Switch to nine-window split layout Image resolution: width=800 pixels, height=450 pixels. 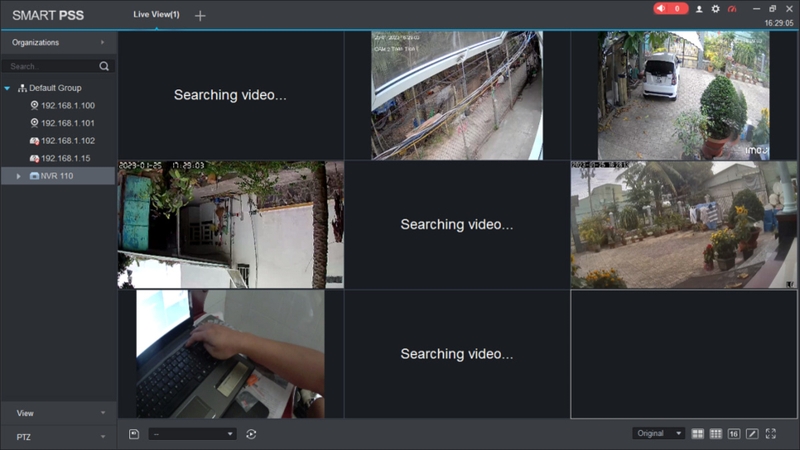(716, 434)
